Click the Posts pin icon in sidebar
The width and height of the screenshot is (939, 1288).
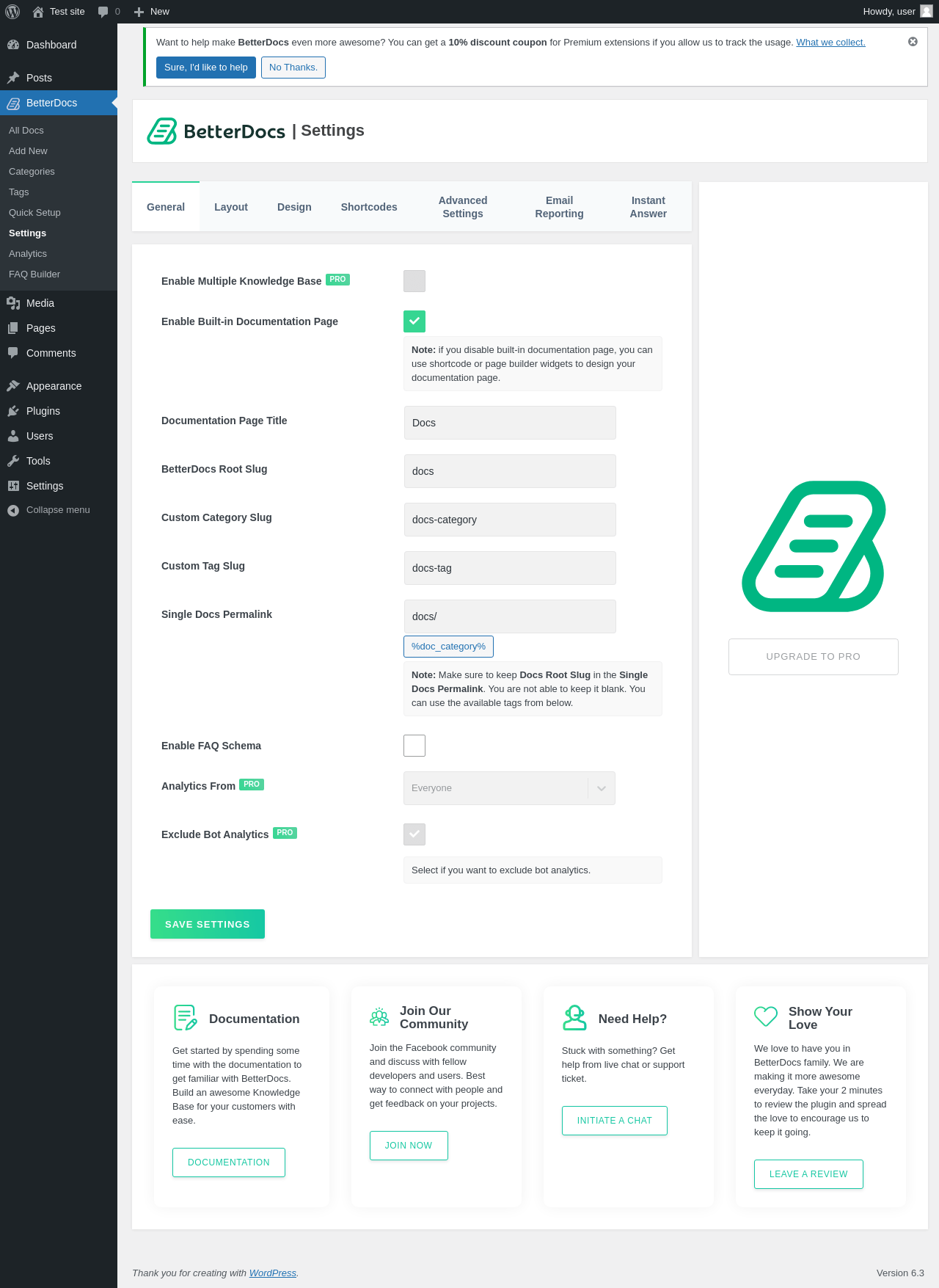(x=13, y=78)
